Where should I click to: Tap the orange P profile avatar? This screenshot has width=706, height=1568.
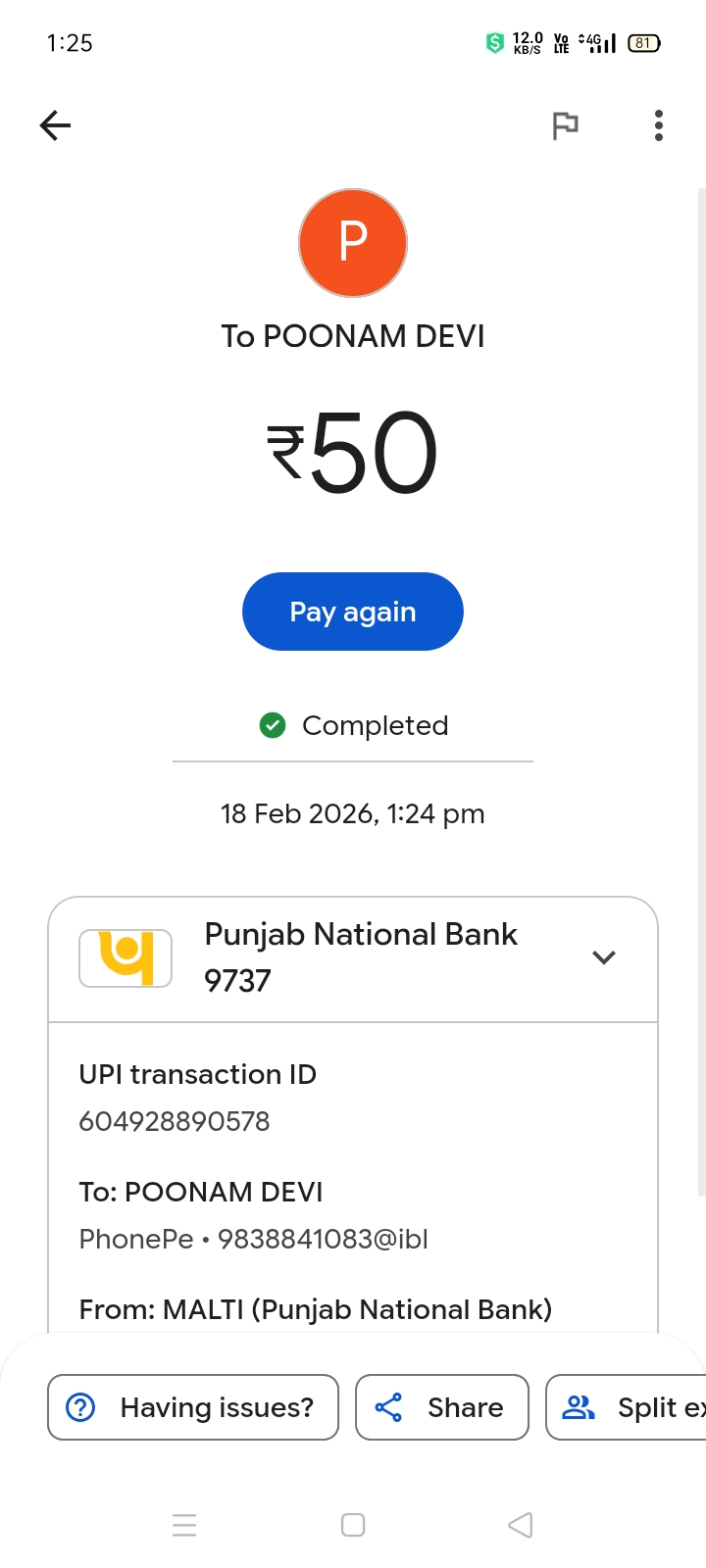(353, 243)
